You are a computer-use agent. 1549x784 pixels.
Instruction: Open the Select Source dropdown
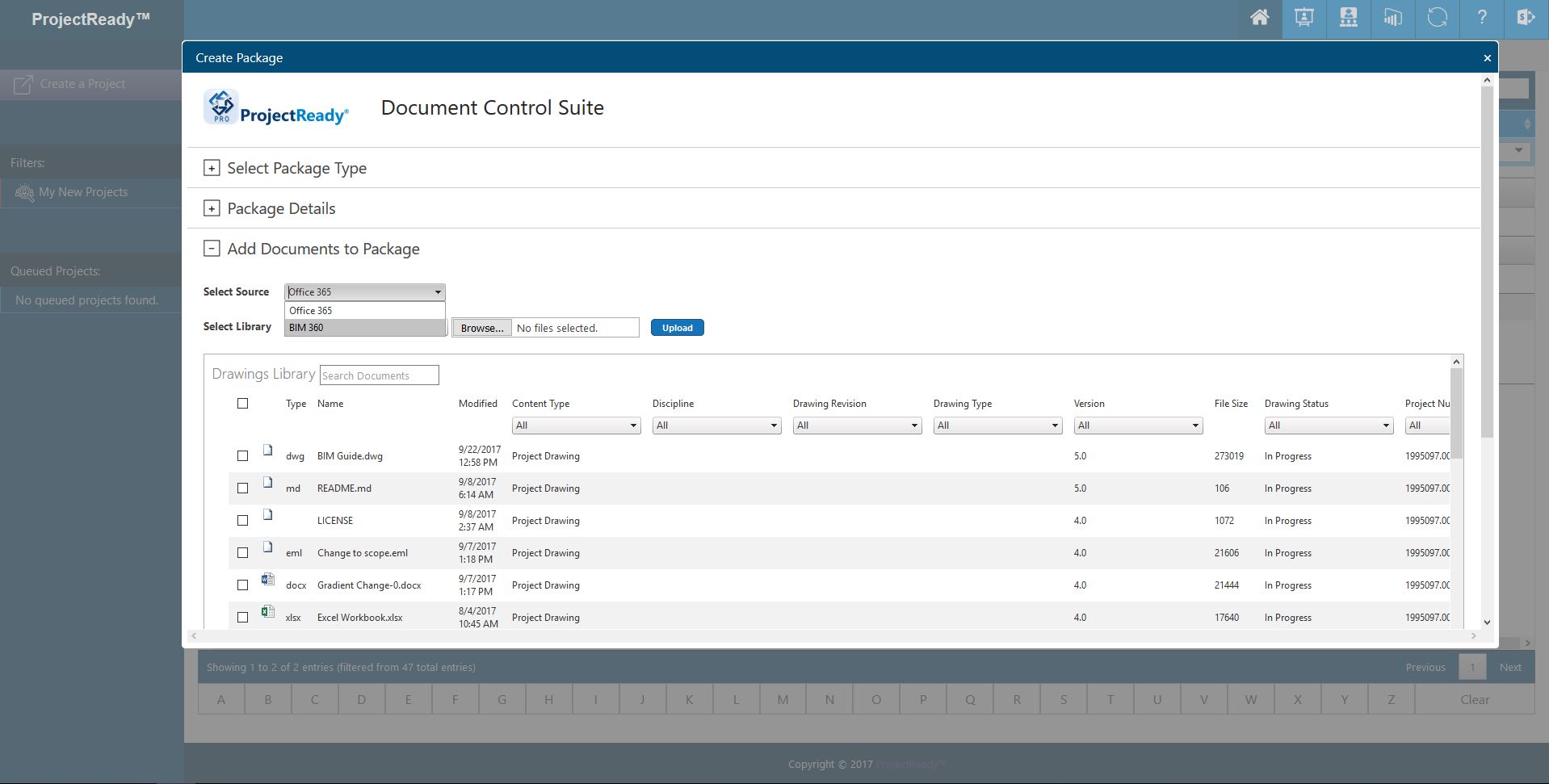pos(365,292)
